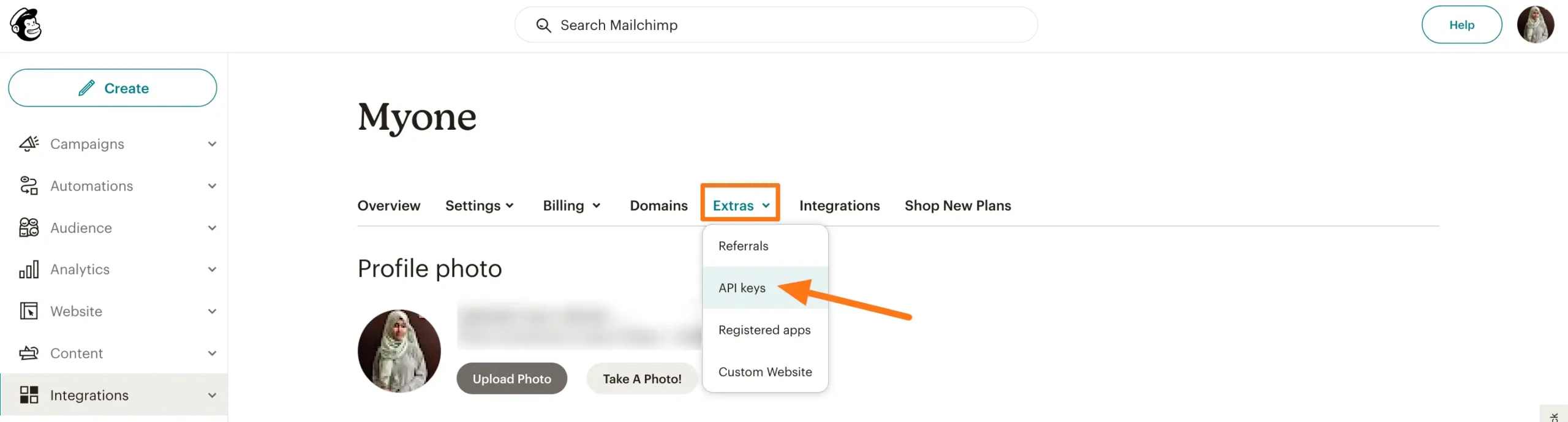Image resolution: width=1568 pixels, height=422 pixels.
Task: Select API keys from Extras menu
Action: [x=765, y=287]
